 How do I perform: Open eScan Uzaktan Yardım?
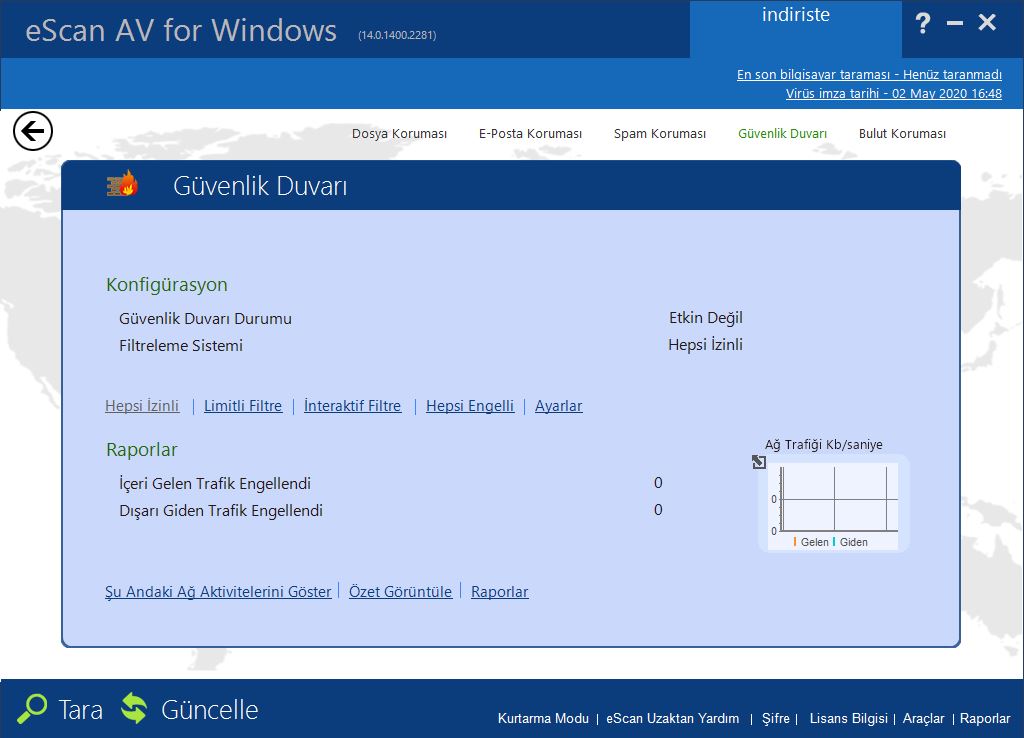coord(673,718)
